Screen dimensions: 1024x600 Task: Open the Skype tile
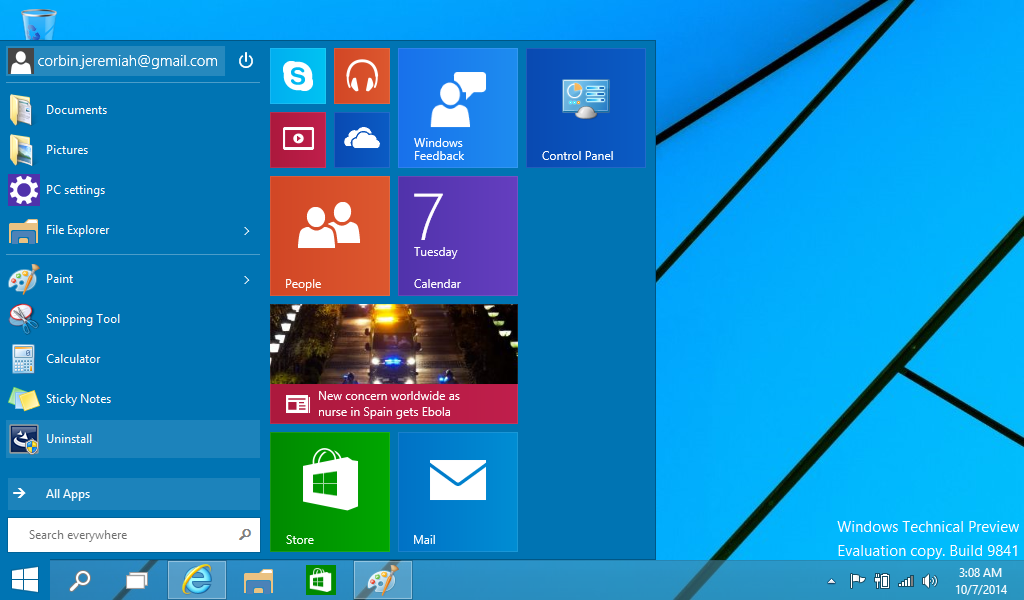click(298, 76)
